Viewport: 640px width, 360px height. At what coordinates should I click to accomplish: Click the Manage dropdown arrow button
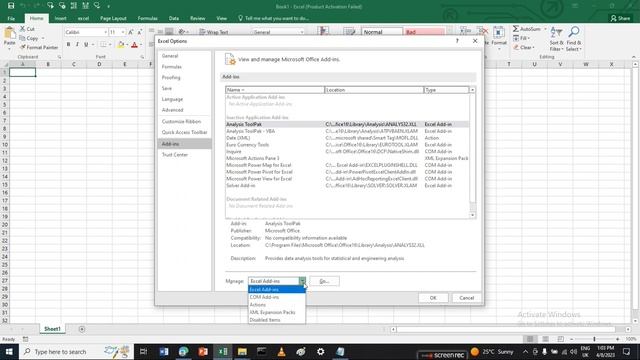coord(302,281)
